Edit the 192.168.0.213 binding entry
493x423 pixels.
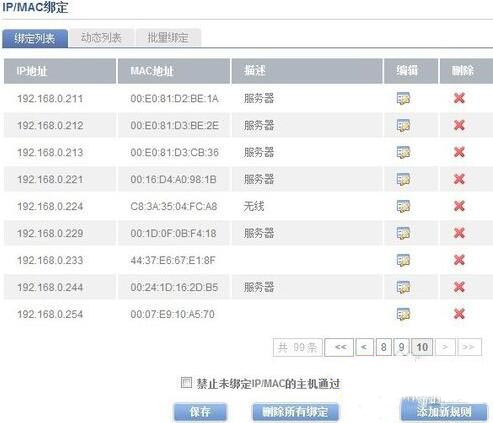click(403, 152)
